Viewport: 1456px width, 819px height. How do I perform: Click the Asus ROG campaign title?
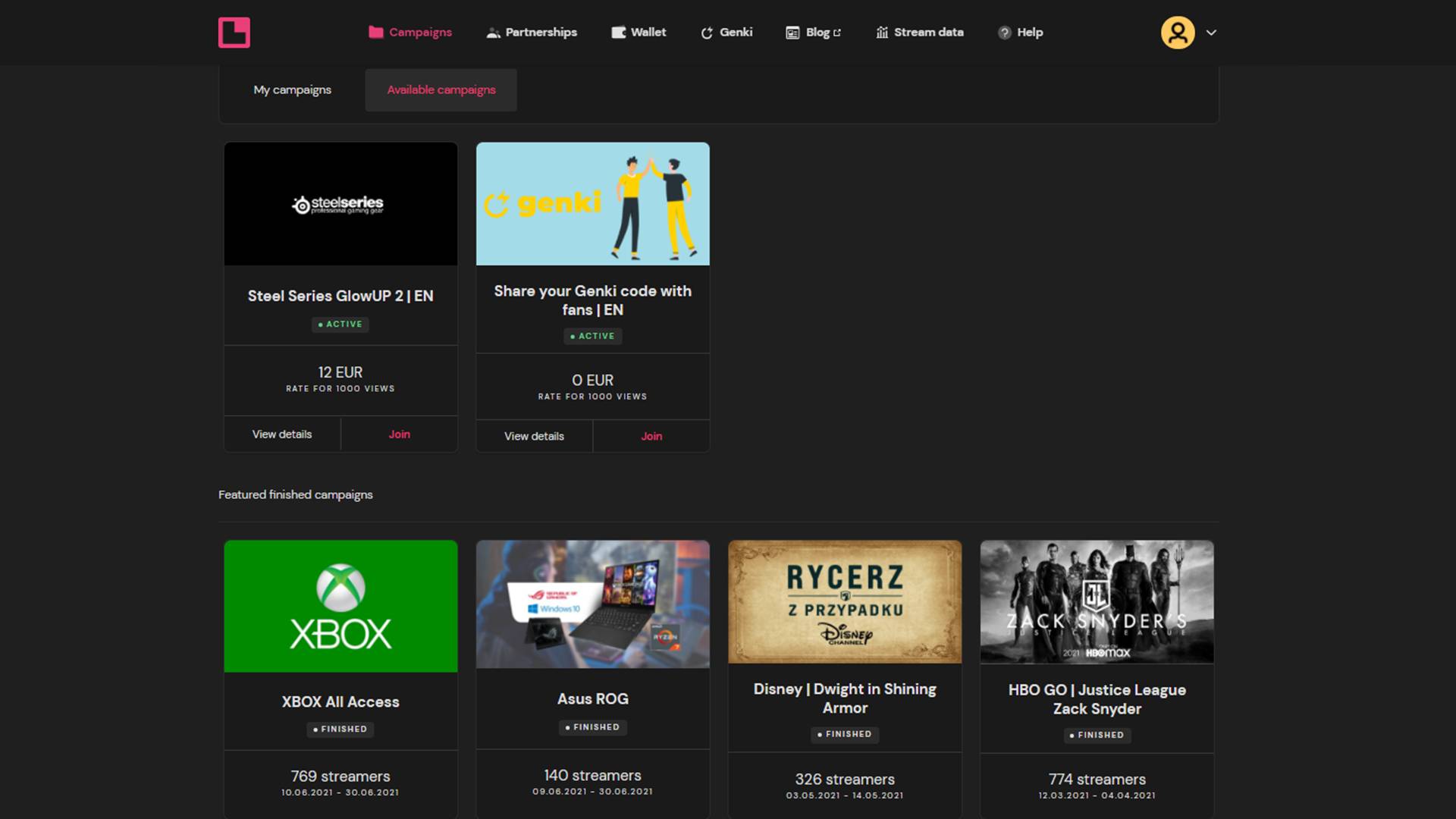tap(593, 699)
